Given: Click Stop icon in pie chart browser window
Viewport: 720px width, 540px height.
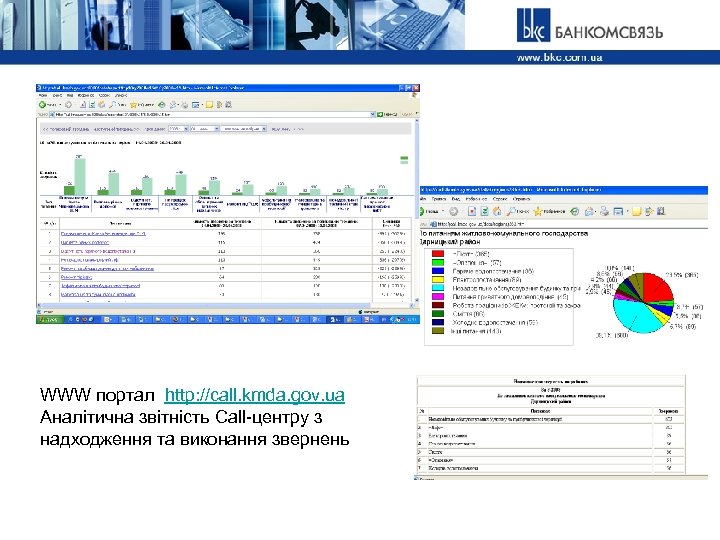Looking at the screenshot, I should (472, 211).
